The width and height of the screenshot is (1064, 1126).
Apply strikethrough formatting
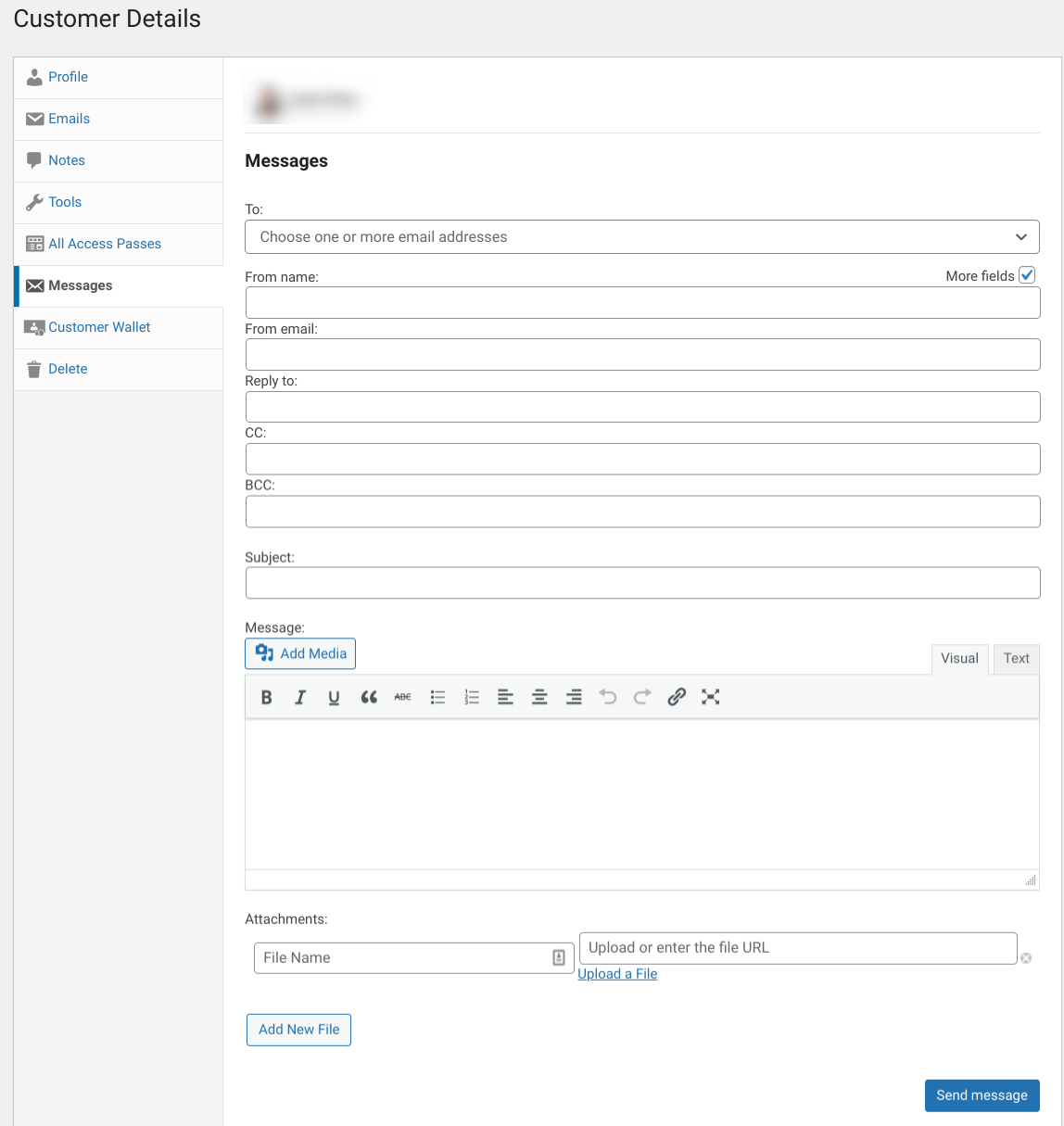point(402,697)
